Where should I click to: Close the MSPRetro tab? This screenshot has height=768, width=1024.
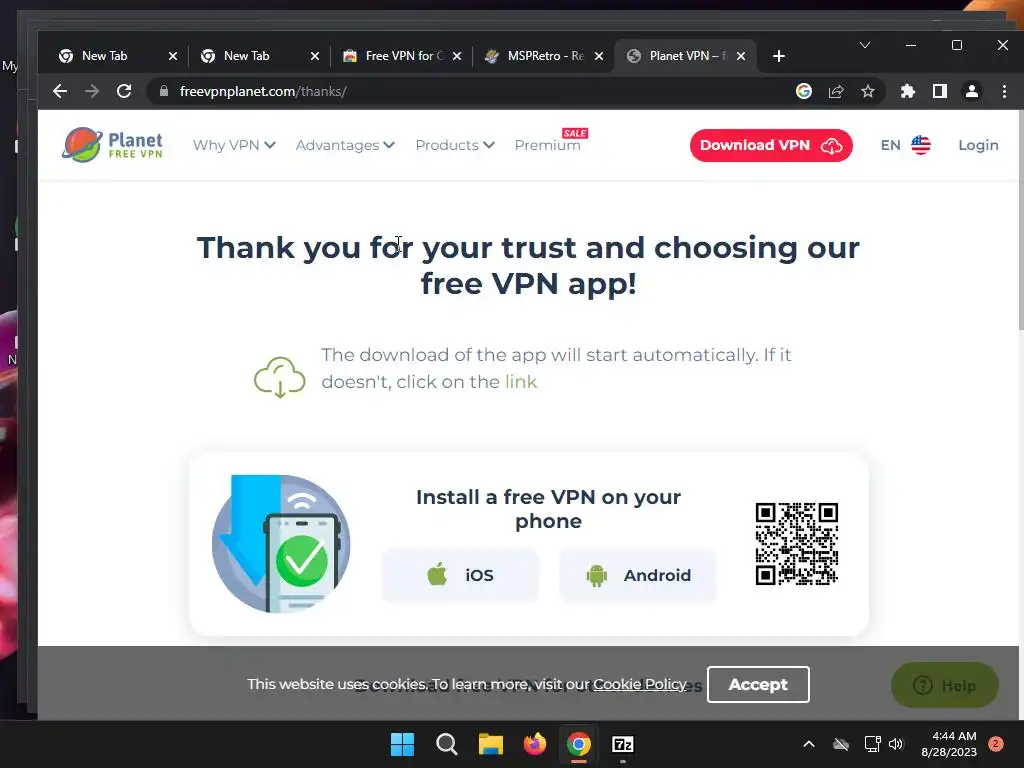[x=599, y=56]
